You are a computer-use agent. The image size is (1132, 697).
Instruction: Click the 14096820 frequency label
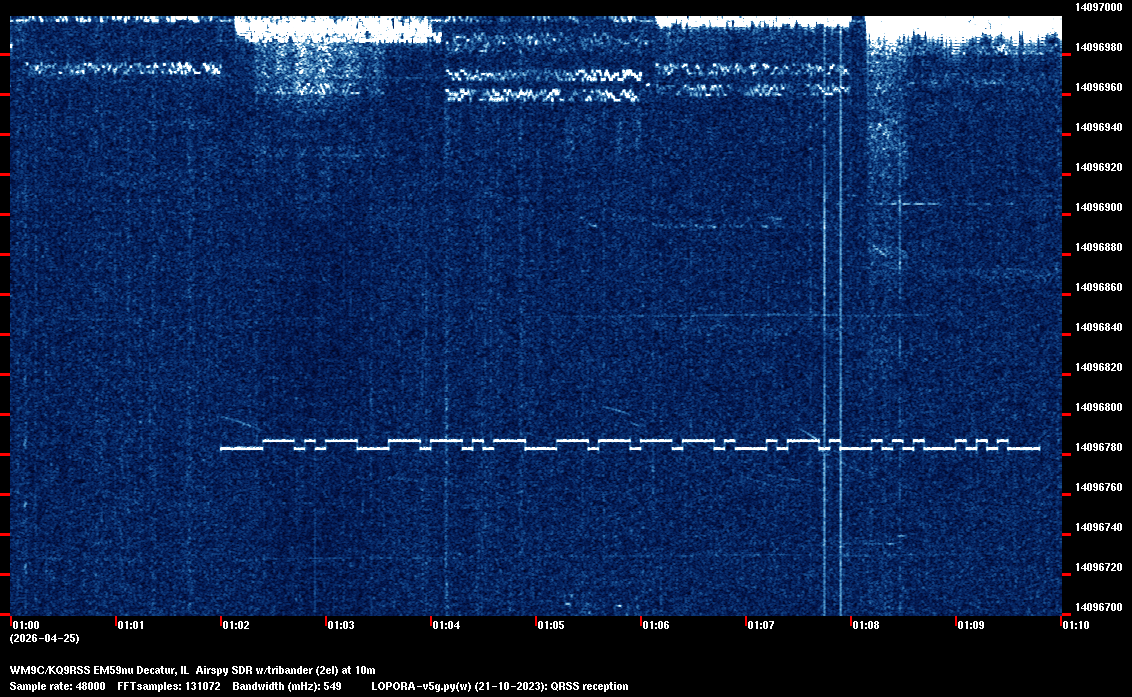click(1099, 367)
